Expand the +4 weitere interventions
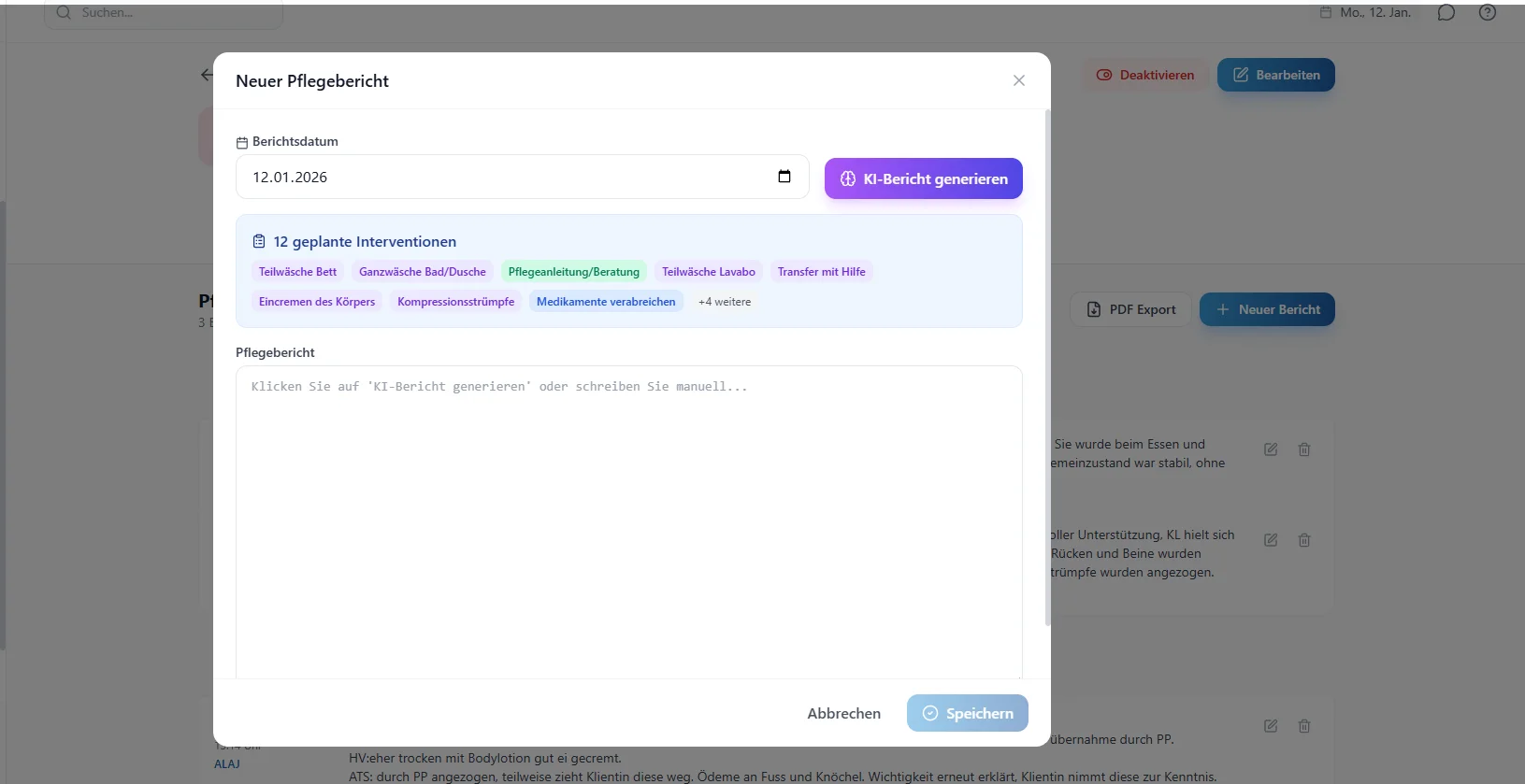This screenshot has width=1525, height=784. pos(725,302)
